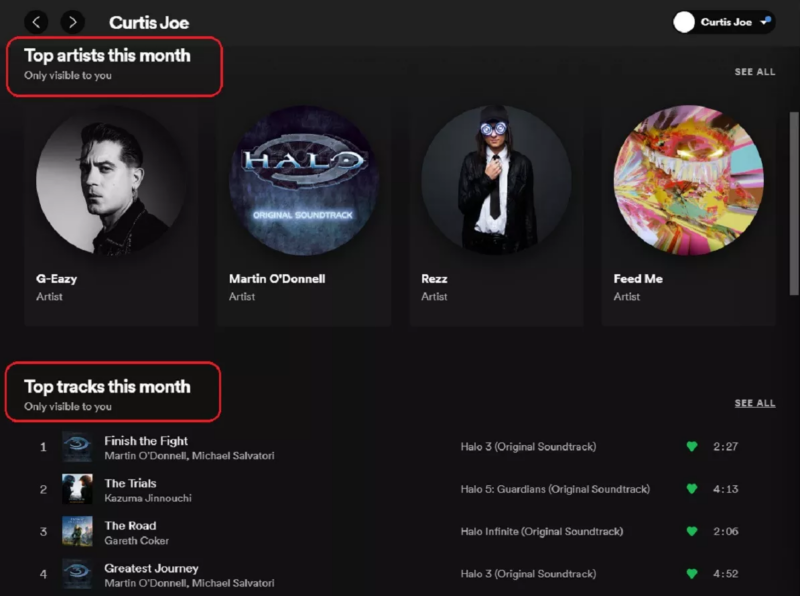Viewport: 800px width, 596px height.
Task: Click The Trials album art thumbnail
Action: point(77,489)
